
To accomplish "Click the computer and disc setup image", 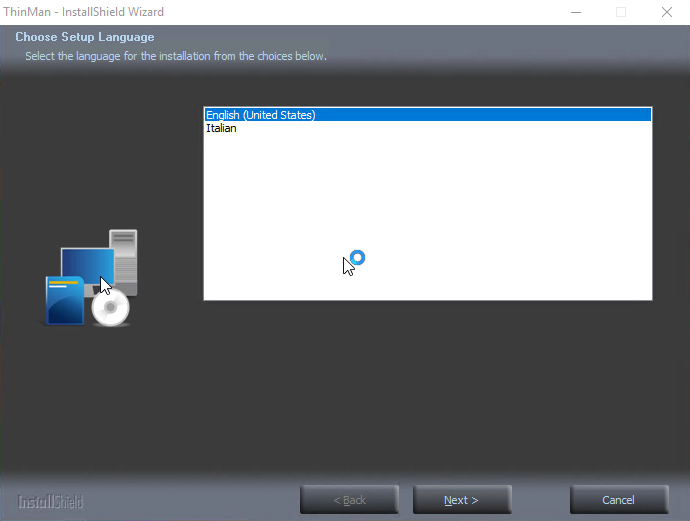I will pos(92,278).
